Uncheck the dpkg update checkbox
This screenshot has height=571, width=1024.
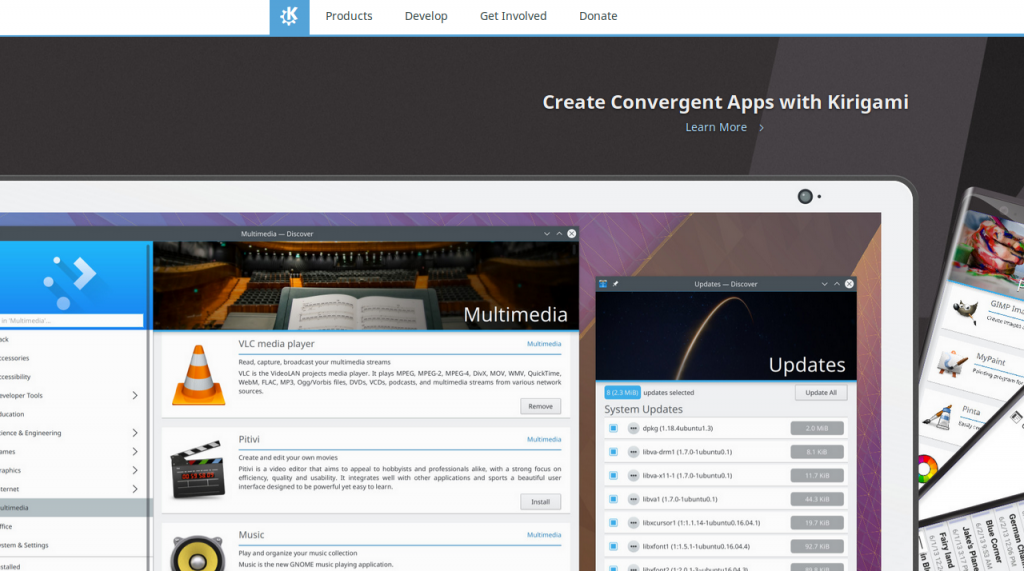[613, 429]
